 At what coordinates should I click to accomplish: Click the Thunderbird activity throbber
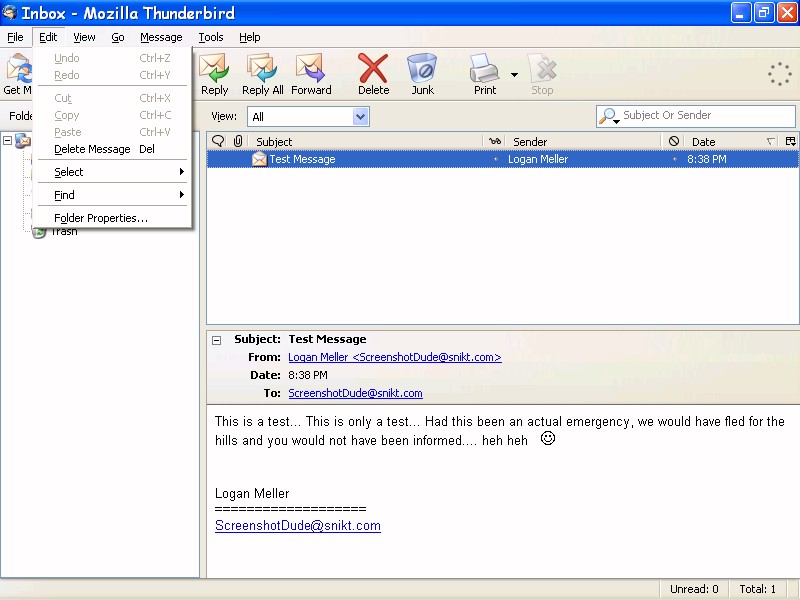coord(780,74)
